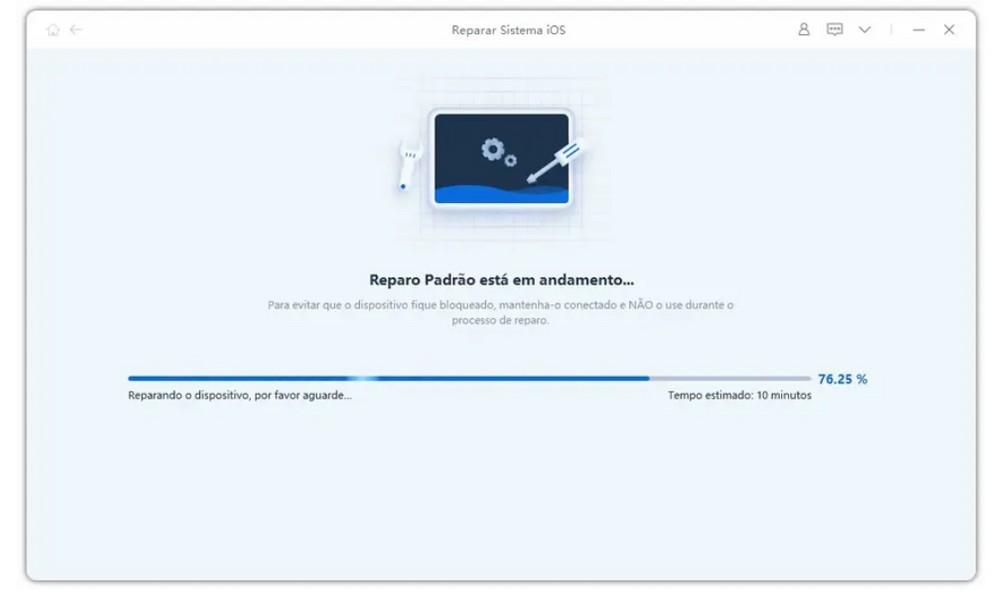Click the back arrow icon
The height and width of the screenshot is (595, 1000).
coord(77,29)
